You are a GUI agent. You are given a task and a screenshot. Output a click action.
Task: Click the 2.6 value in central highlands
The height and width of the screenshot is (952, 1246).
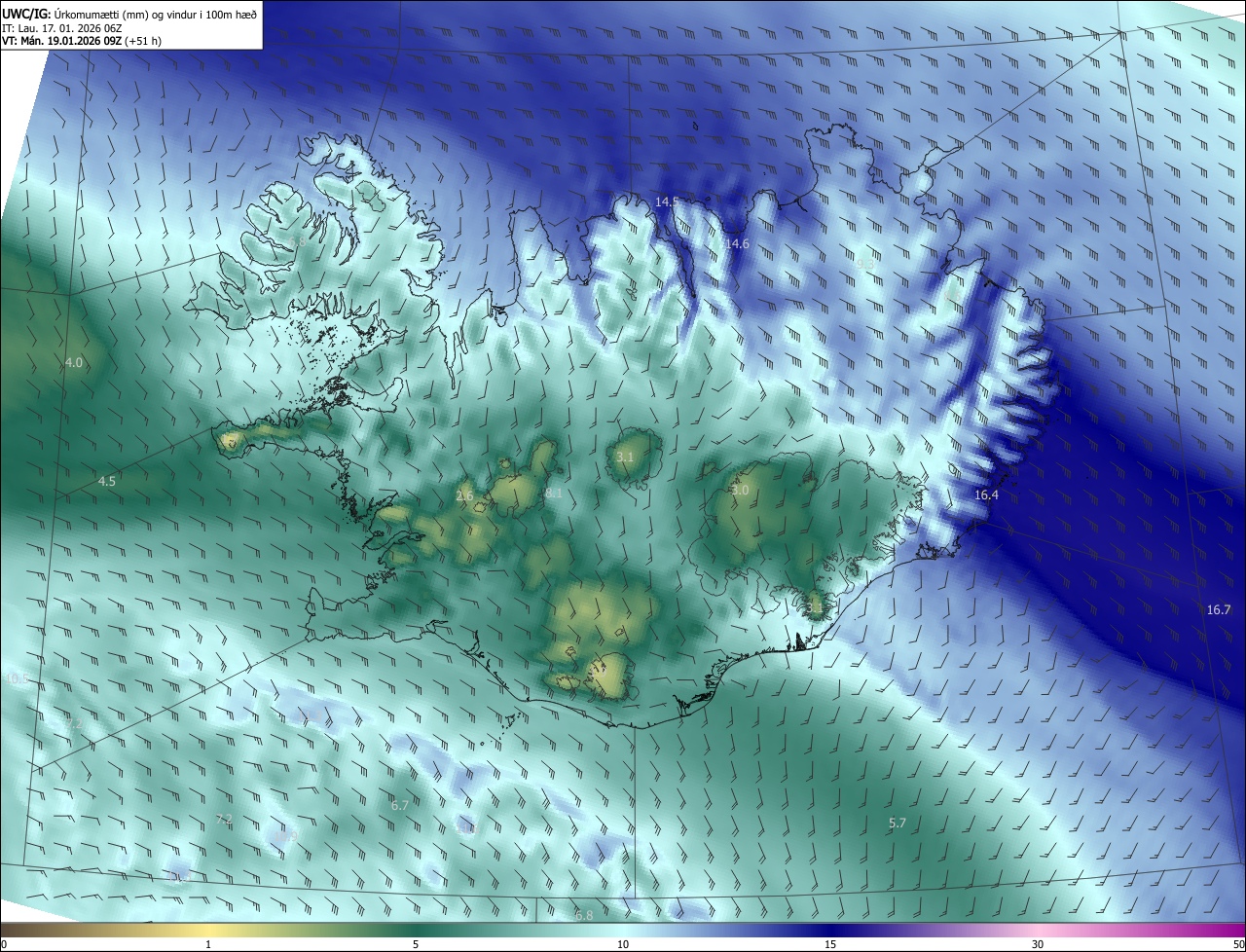(464, 496)
